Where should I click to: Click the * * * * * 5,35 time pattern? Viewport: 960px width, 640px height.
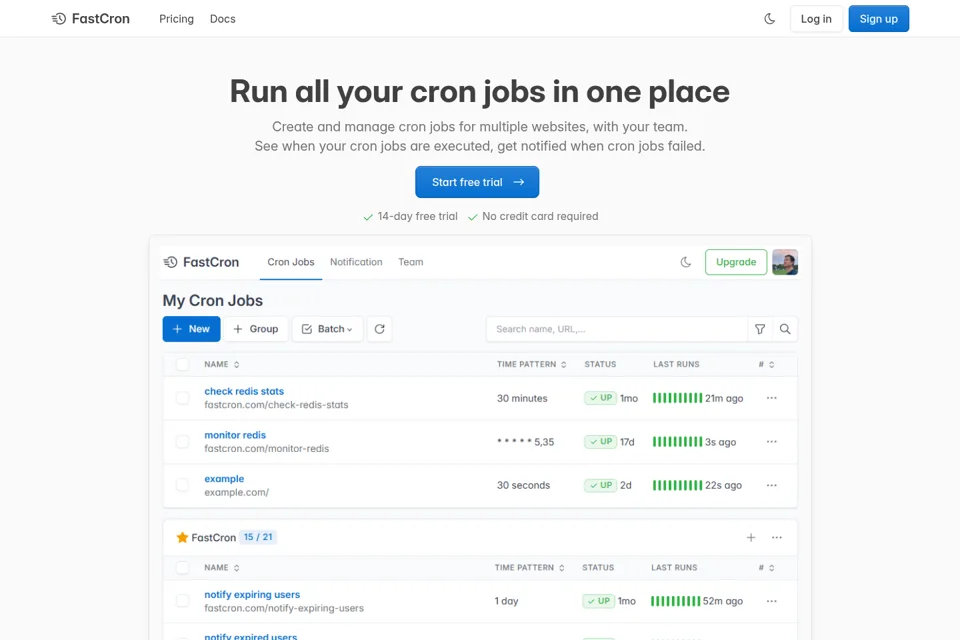click(525, 442)
